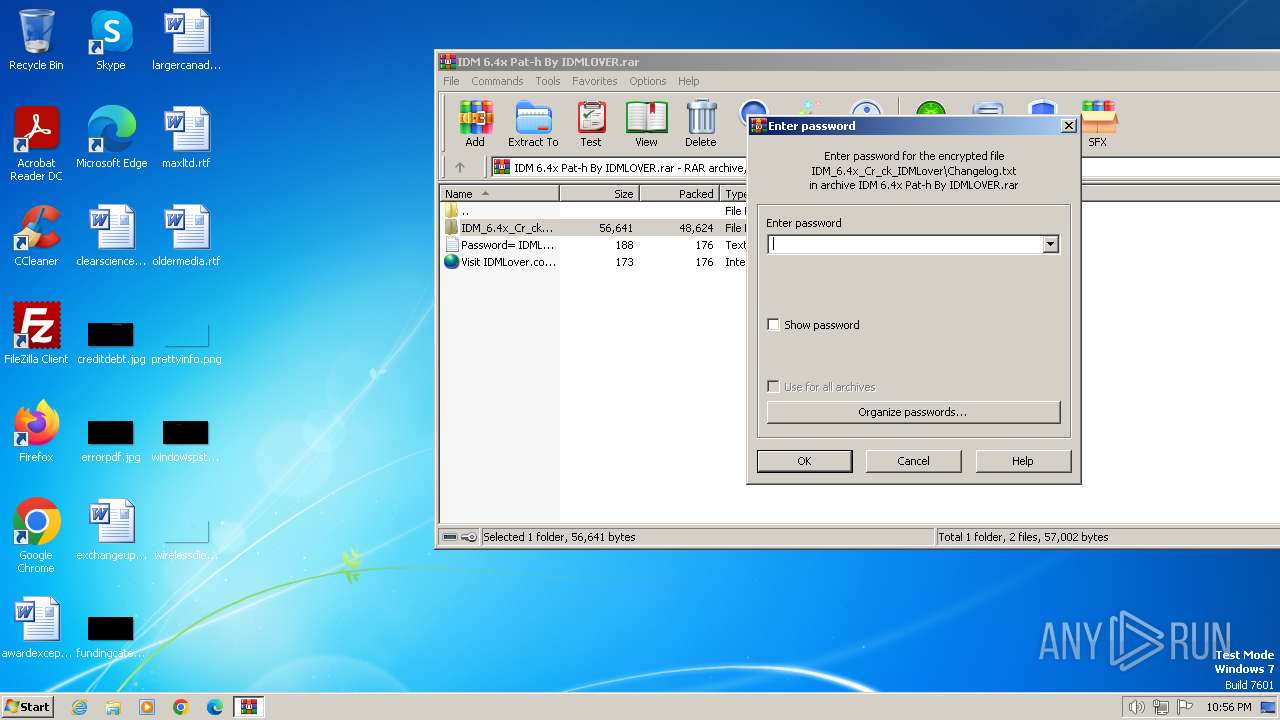Sort file list by Name column
The image size is (1280, 720).
[x=500, y=194]
